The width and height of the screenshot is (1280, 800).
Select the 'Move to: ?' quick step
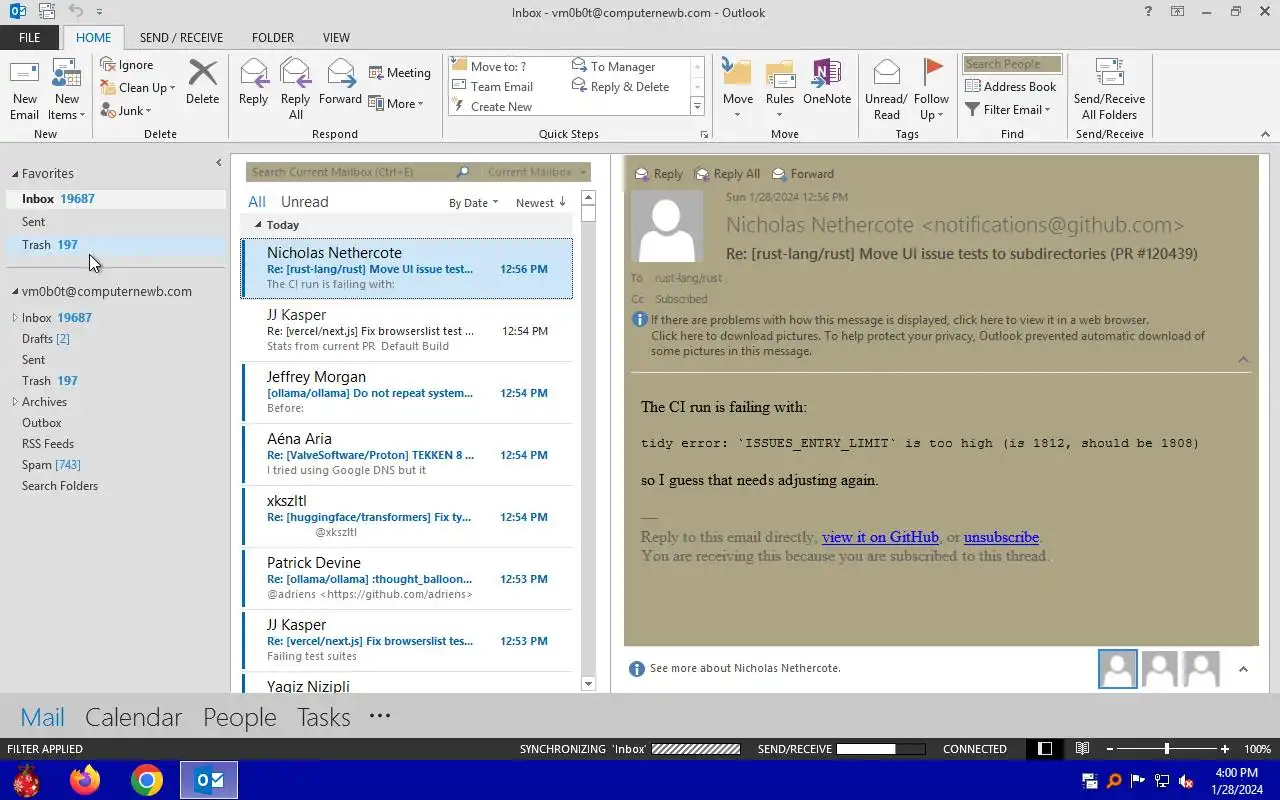tap(490, 67)
